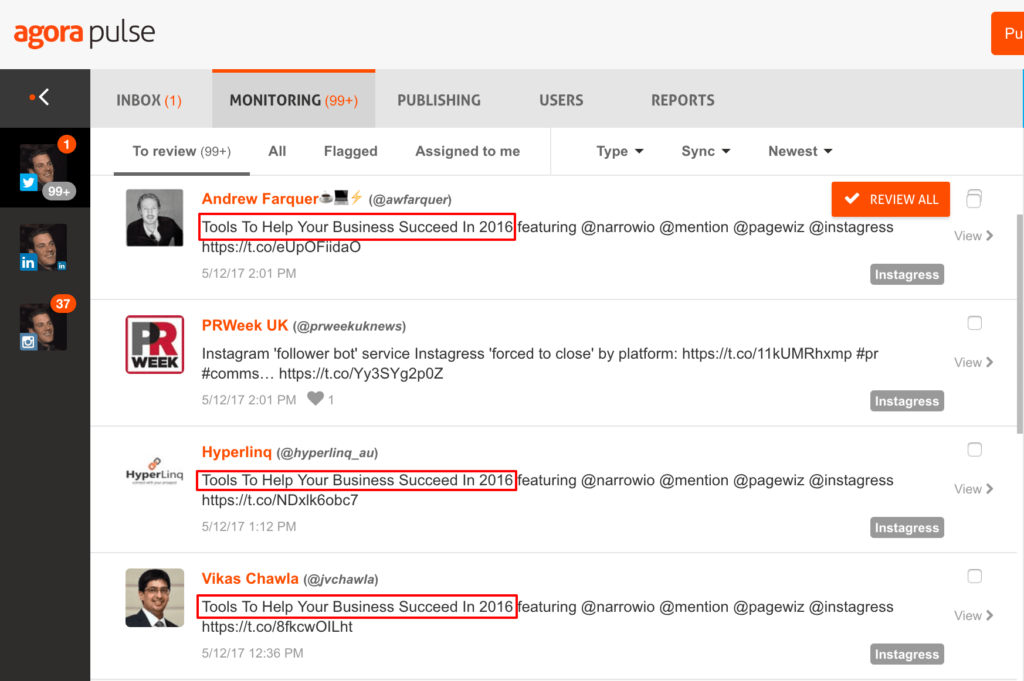Open the Hyperlinq logo avatar
The image size is (1024, 681).
click(x=155, y=471)
